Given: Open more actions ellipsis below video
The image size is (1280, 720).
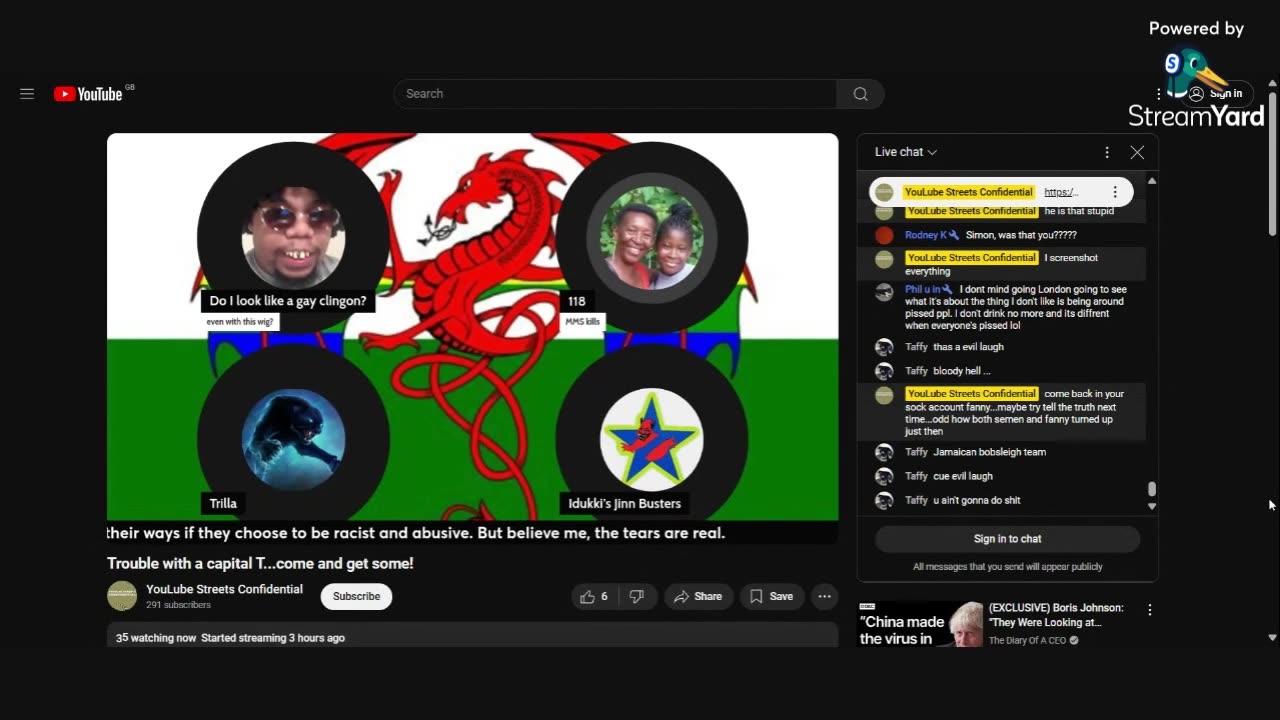Looking at the screenshot, I should 824,596.
